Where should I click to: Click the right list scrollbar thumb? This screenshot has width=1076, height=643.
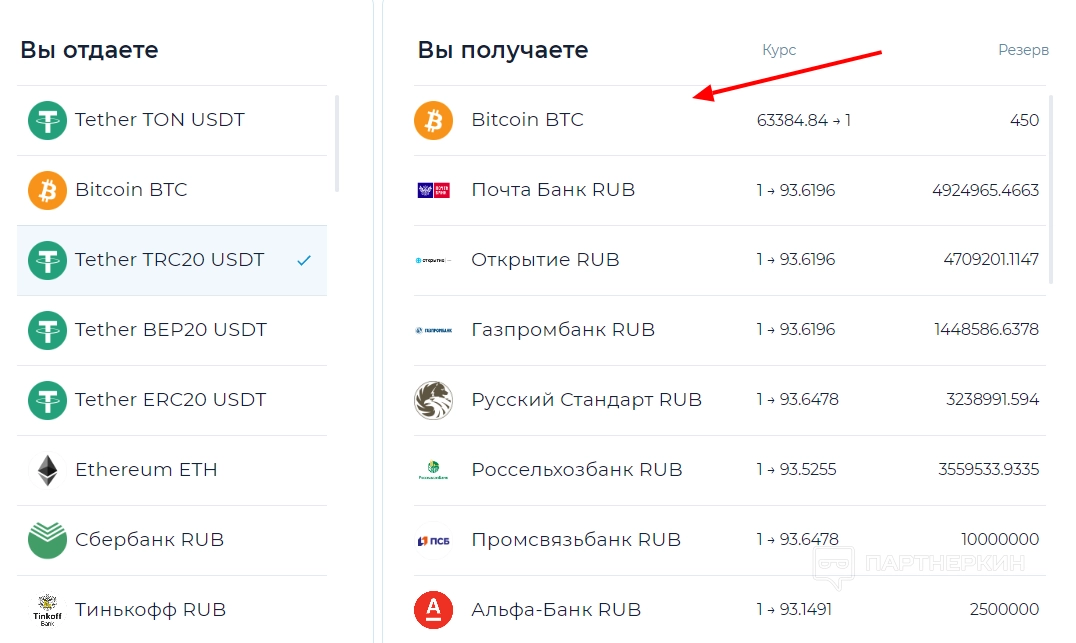(x=1051, y=190)
